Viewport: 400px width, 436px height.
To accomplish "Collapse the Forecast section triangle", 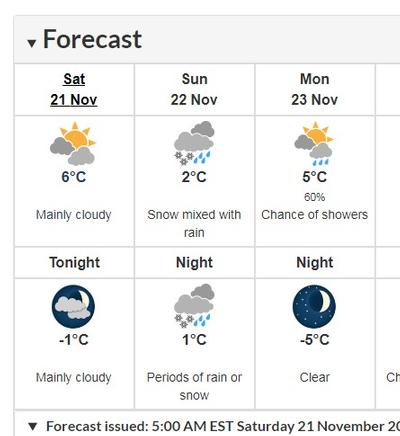I will 32,43.
